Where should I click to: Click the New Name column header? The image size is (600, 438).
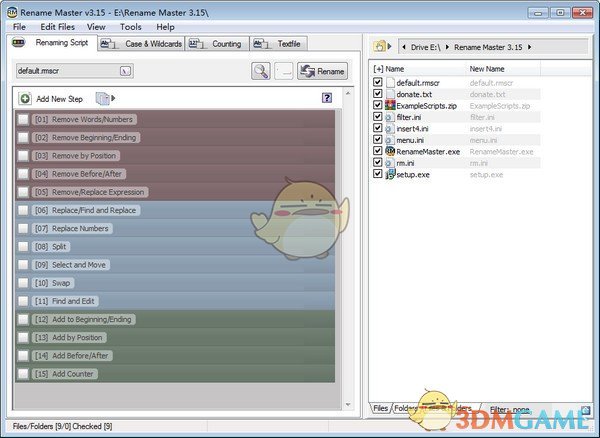pos(487,69)
